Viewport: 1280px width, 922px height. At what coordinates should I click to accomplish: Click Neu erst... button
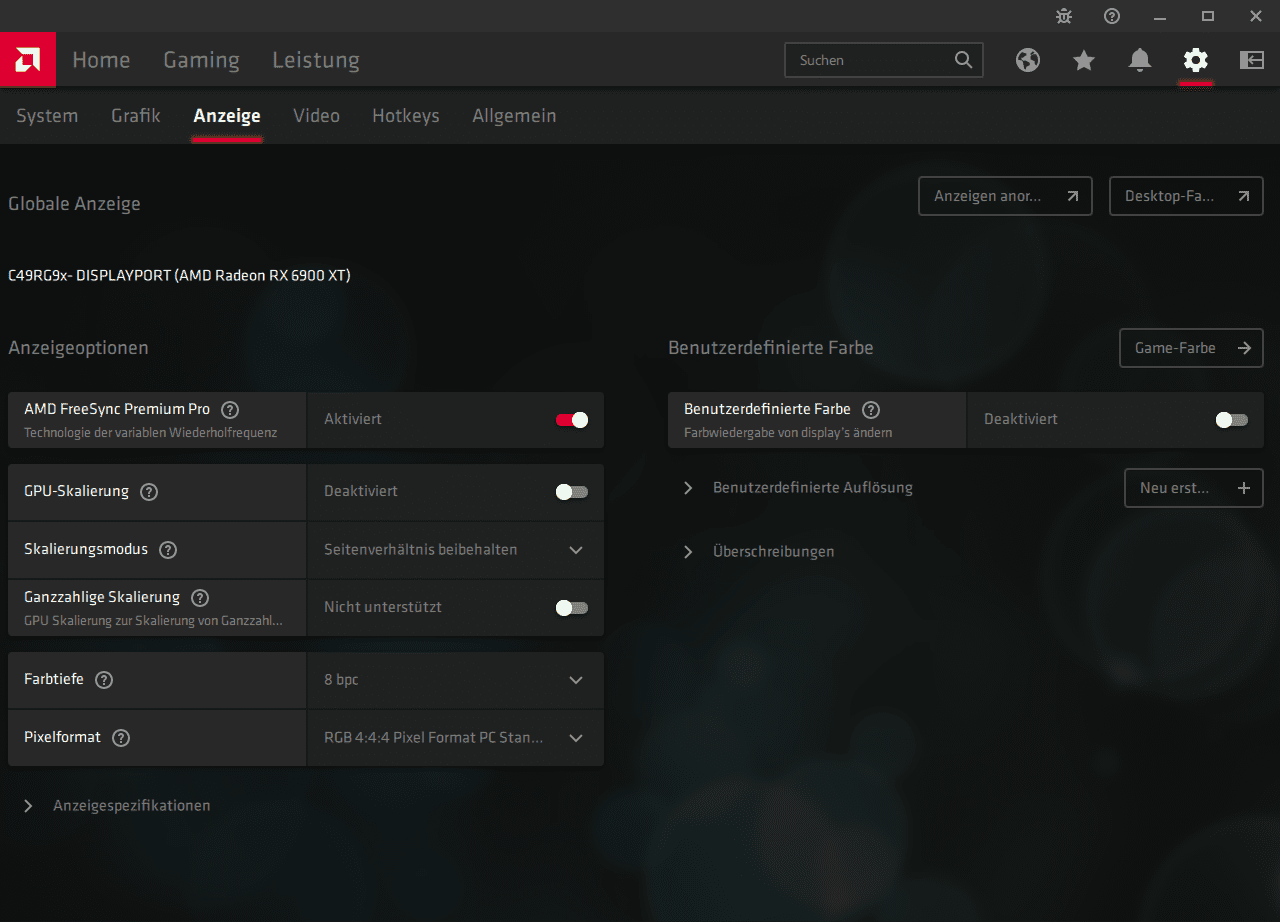pos(1194,488)
